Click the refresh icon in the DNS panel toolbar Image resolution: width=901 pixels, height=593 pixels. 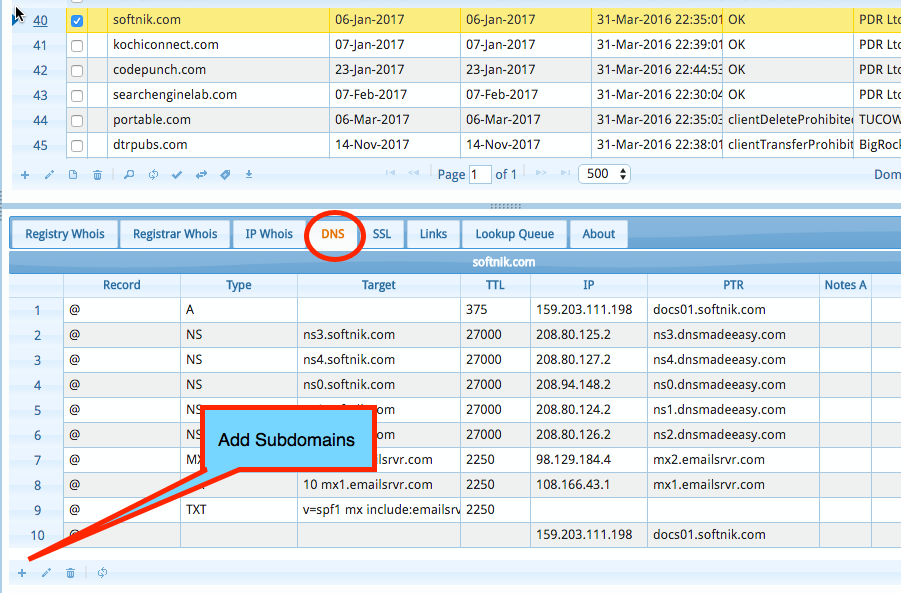tap(102, 573)
